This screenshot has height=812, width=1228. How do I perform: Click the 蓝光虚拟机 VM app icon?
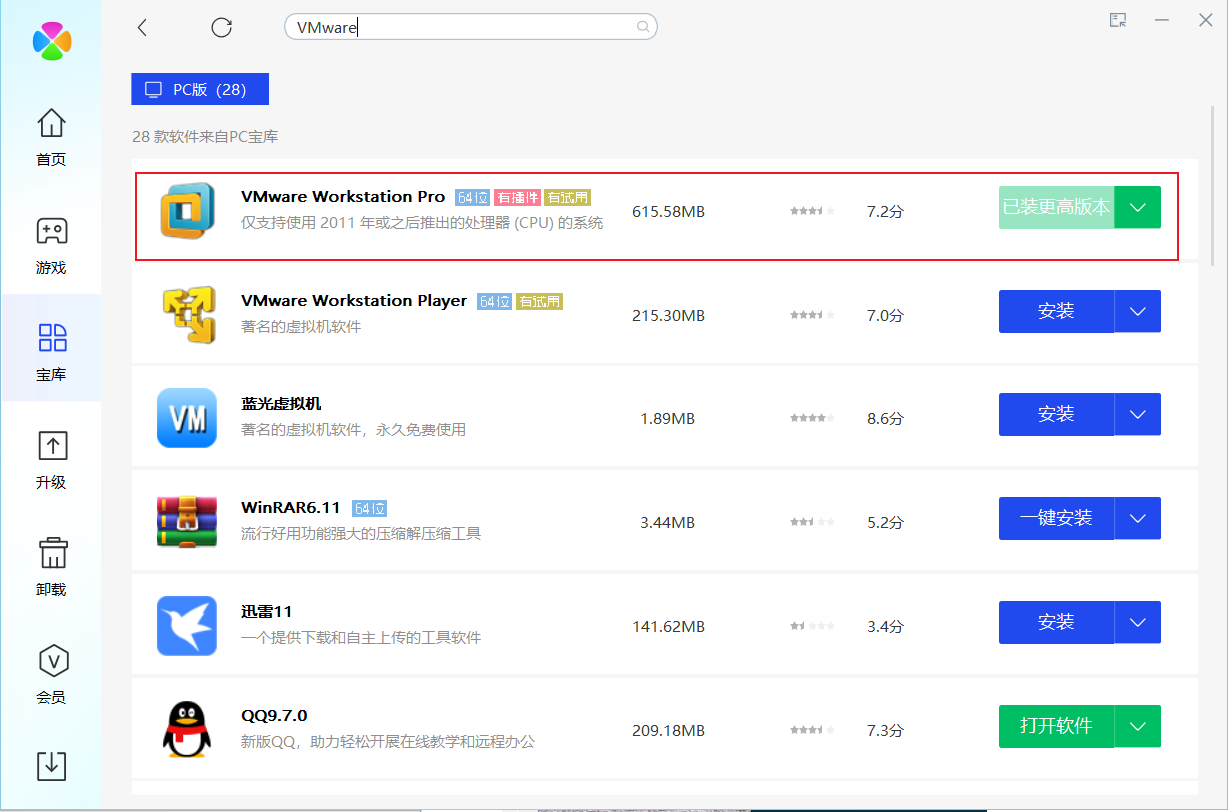[x=187, y=418]
